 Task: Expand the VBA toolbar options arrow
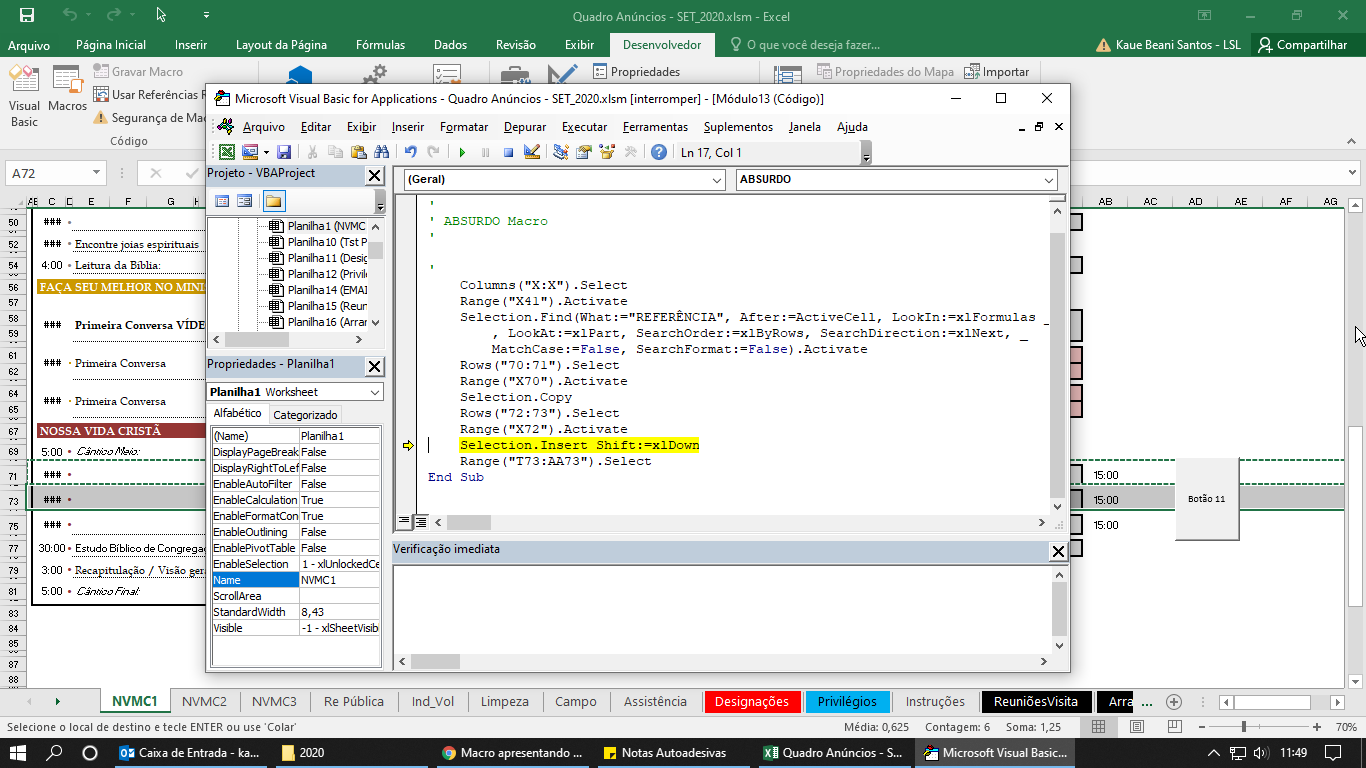coord(866,152)
